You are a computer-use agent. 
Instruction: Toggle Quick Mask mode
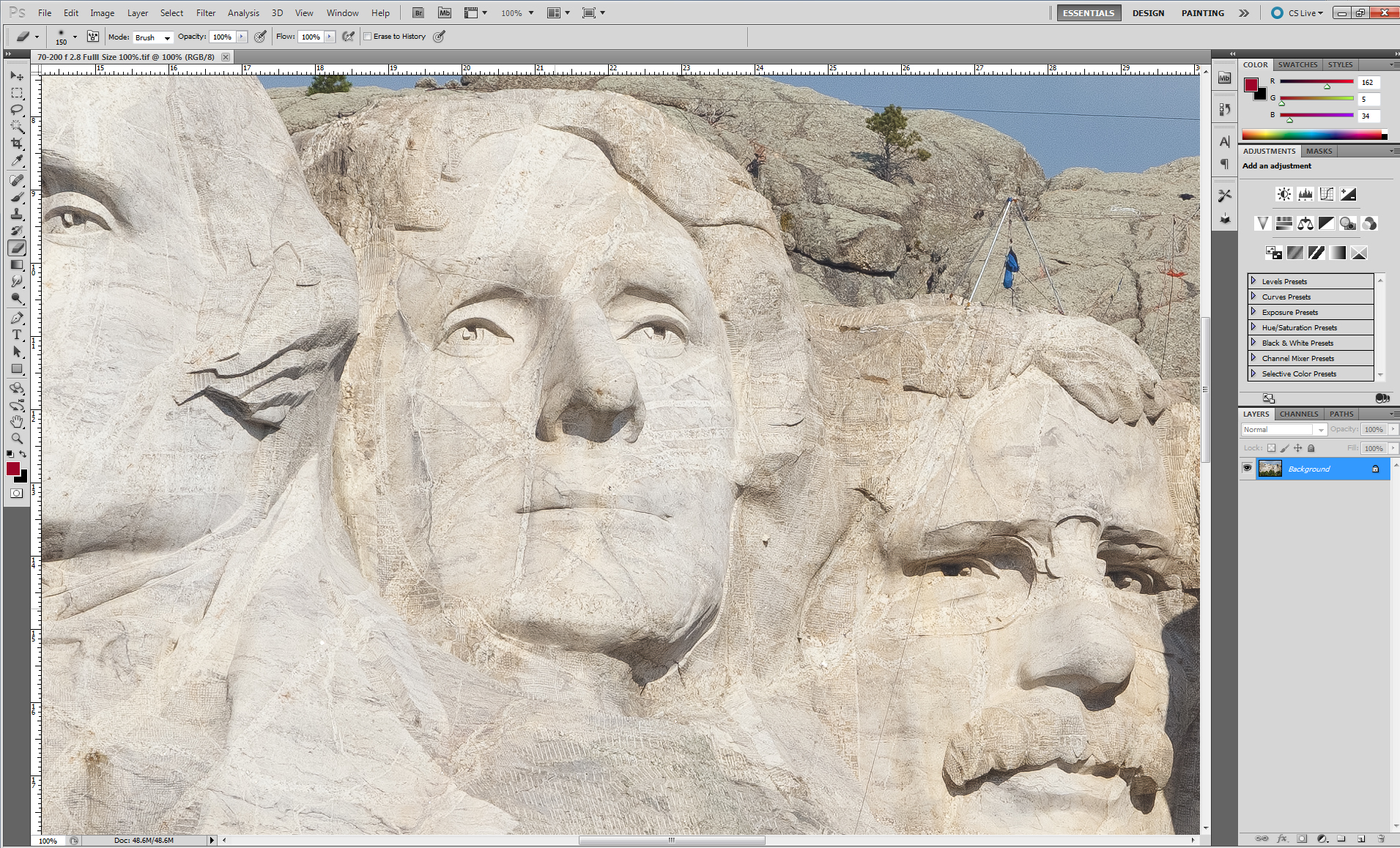pyautogui.click(x=16, y=493)
